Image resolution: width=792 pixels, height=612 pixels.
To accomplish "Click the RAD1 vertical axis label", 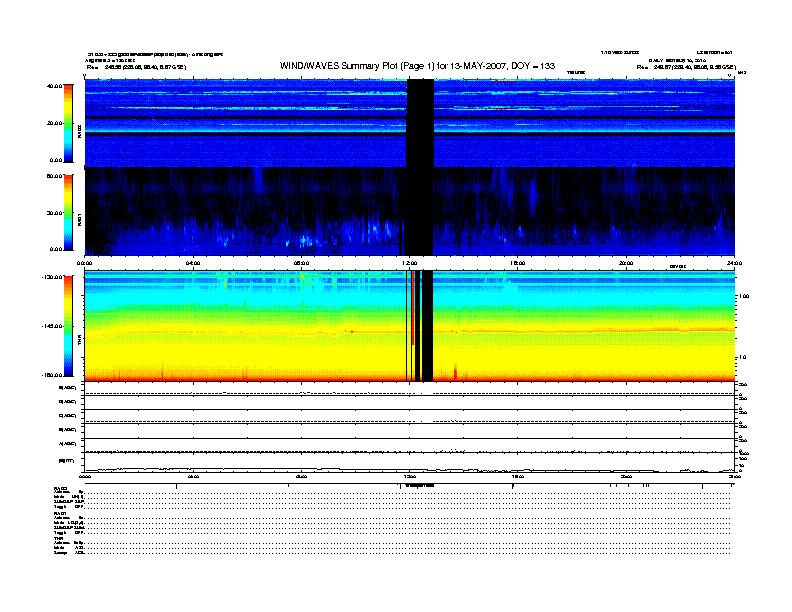I will tap(79, 219).
